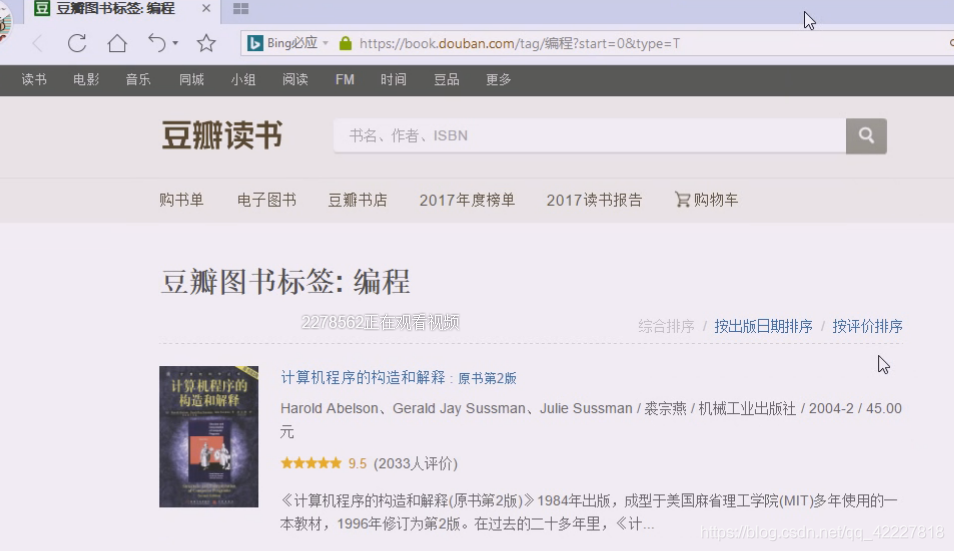Open 阅读 in the top navigation
The width and height of the screenshot is (954, 551).
click(x=295, y=80)
